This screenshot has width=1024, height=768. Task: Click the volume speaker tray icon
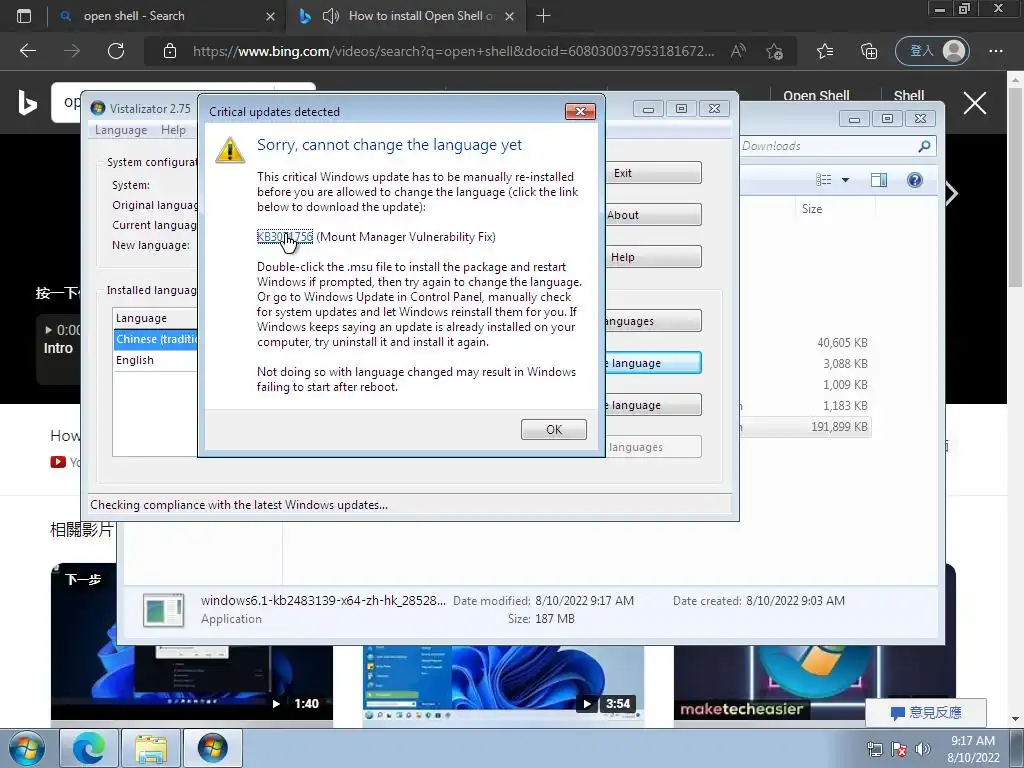[923, 749]
